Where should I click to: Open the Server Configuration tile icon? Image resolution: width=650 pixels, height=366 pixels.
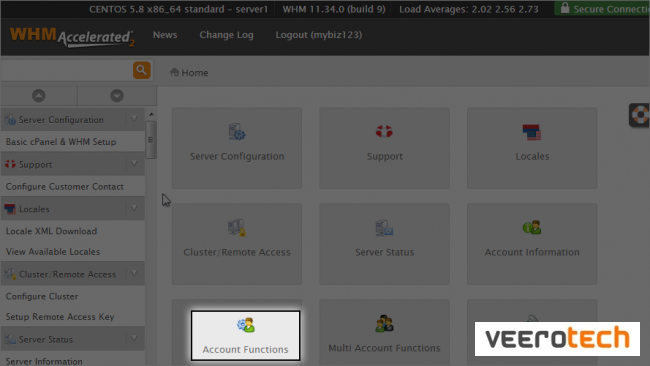[x=237, y=132]
